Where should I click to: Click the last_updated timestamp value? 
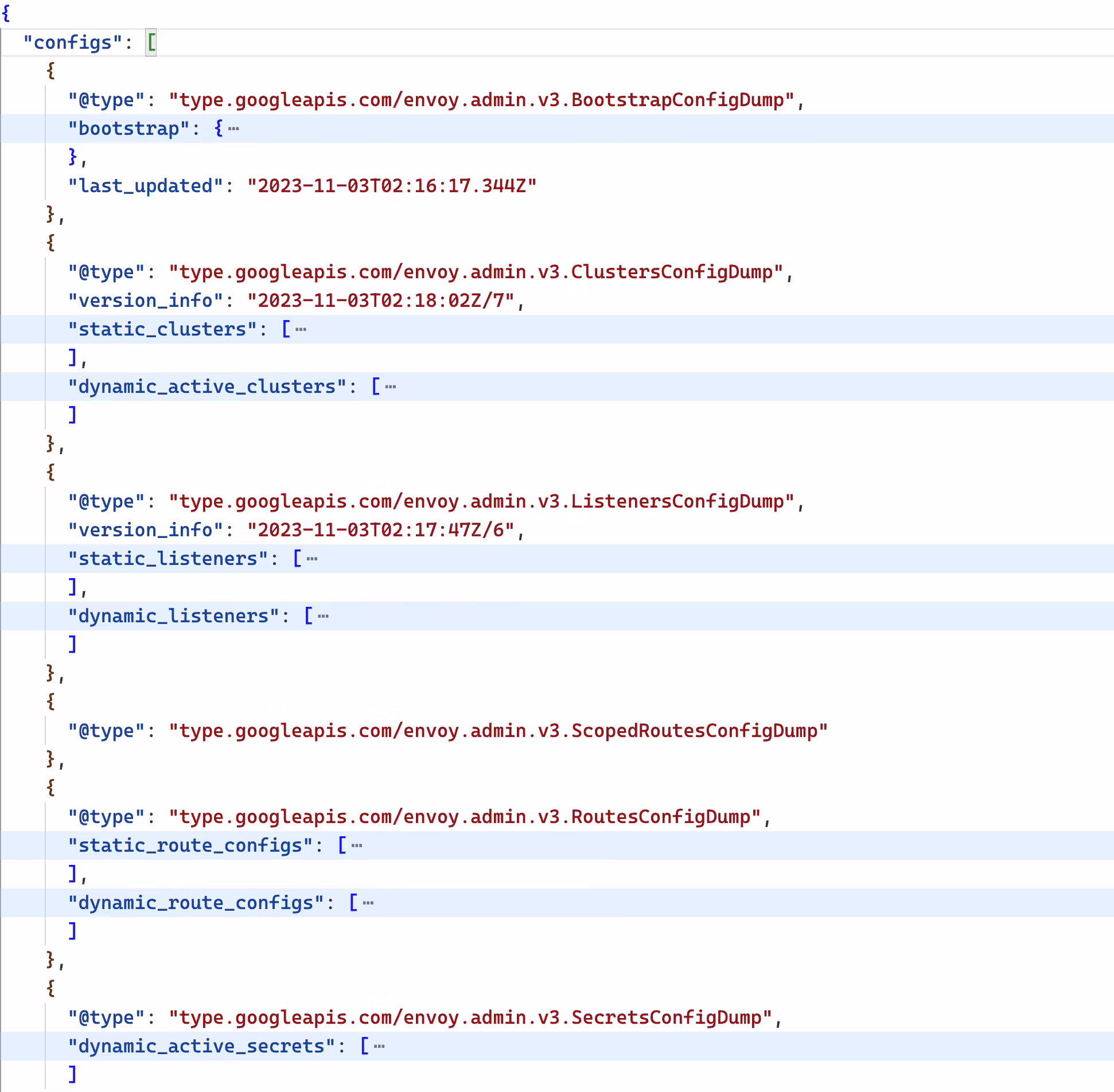pyautogui.click(x=392, y=186)
